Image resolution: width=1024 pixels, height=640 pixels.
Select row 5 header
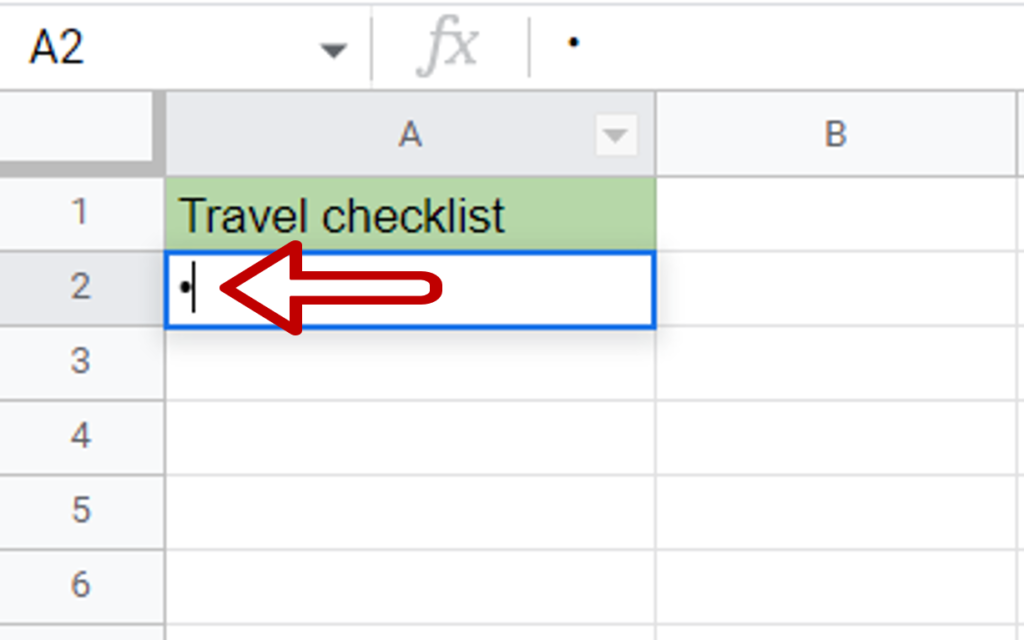(80, 511)
